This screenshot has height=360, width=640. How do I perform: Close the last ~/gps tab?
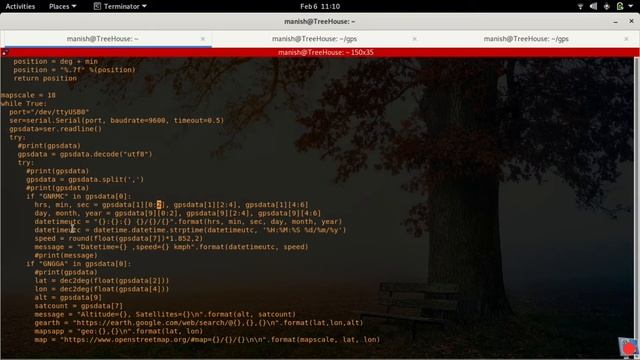coord(626,39)
